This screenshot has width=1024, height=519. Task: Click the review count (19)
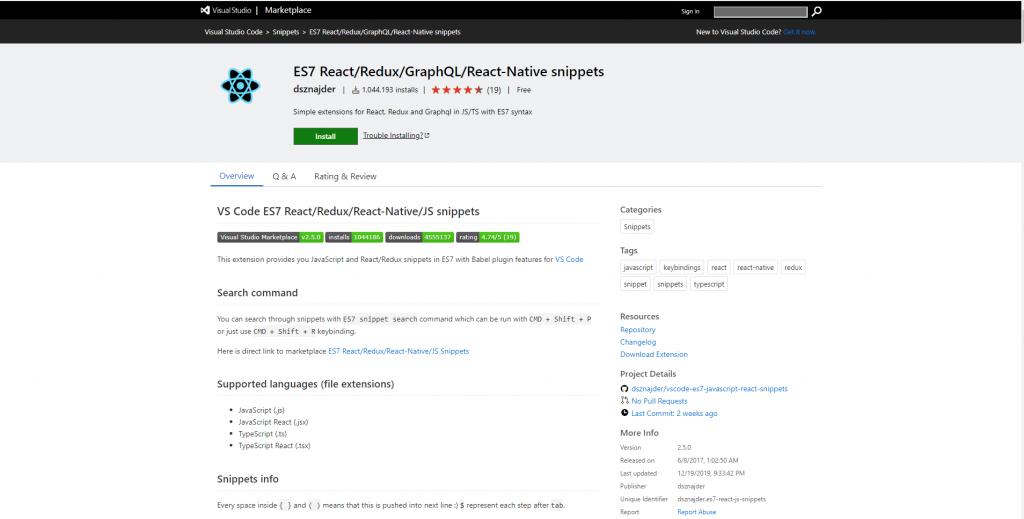(494, 90)
